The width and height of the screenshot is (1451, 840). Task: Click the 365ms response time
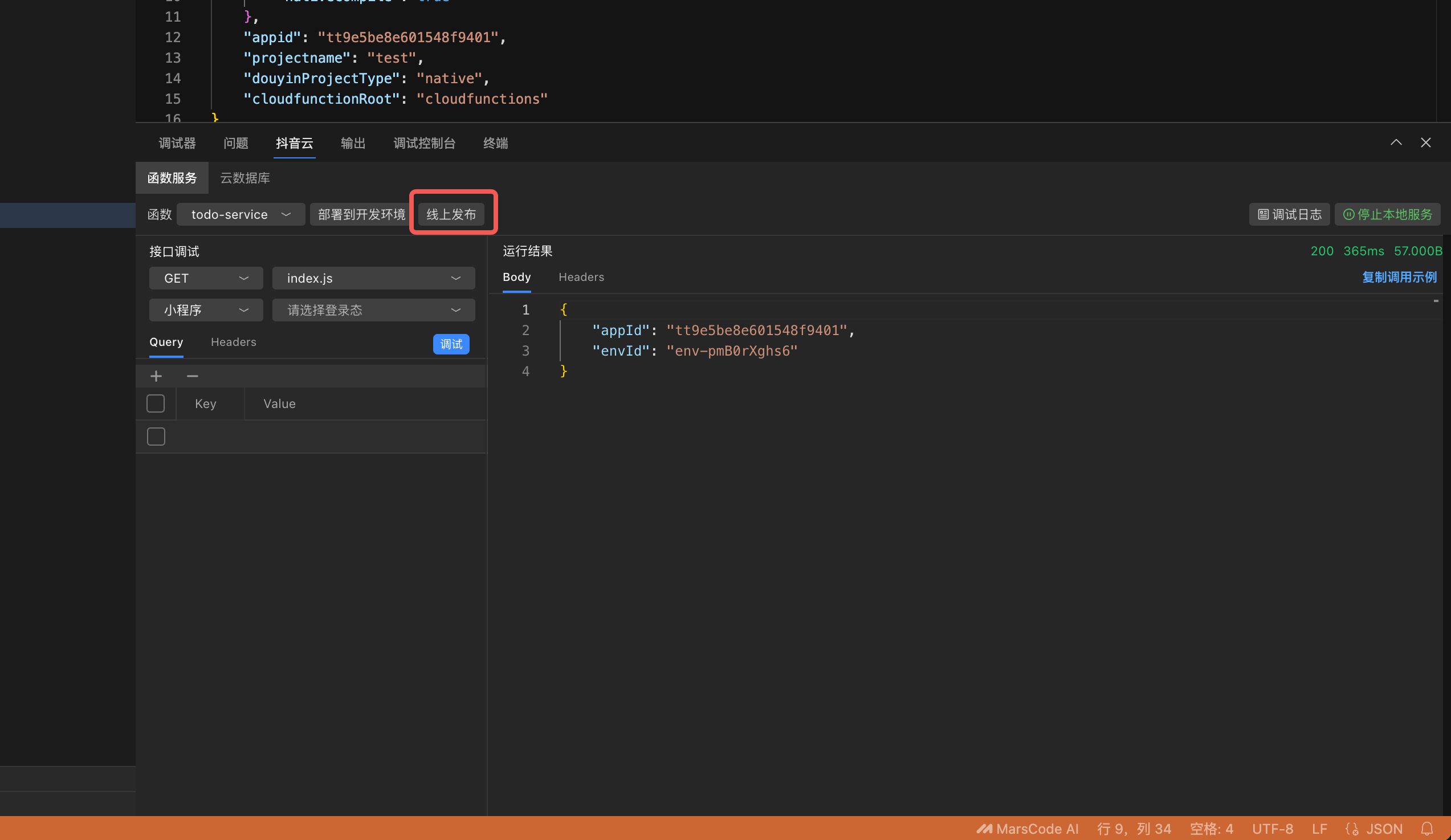click(x=1363, y=251)
